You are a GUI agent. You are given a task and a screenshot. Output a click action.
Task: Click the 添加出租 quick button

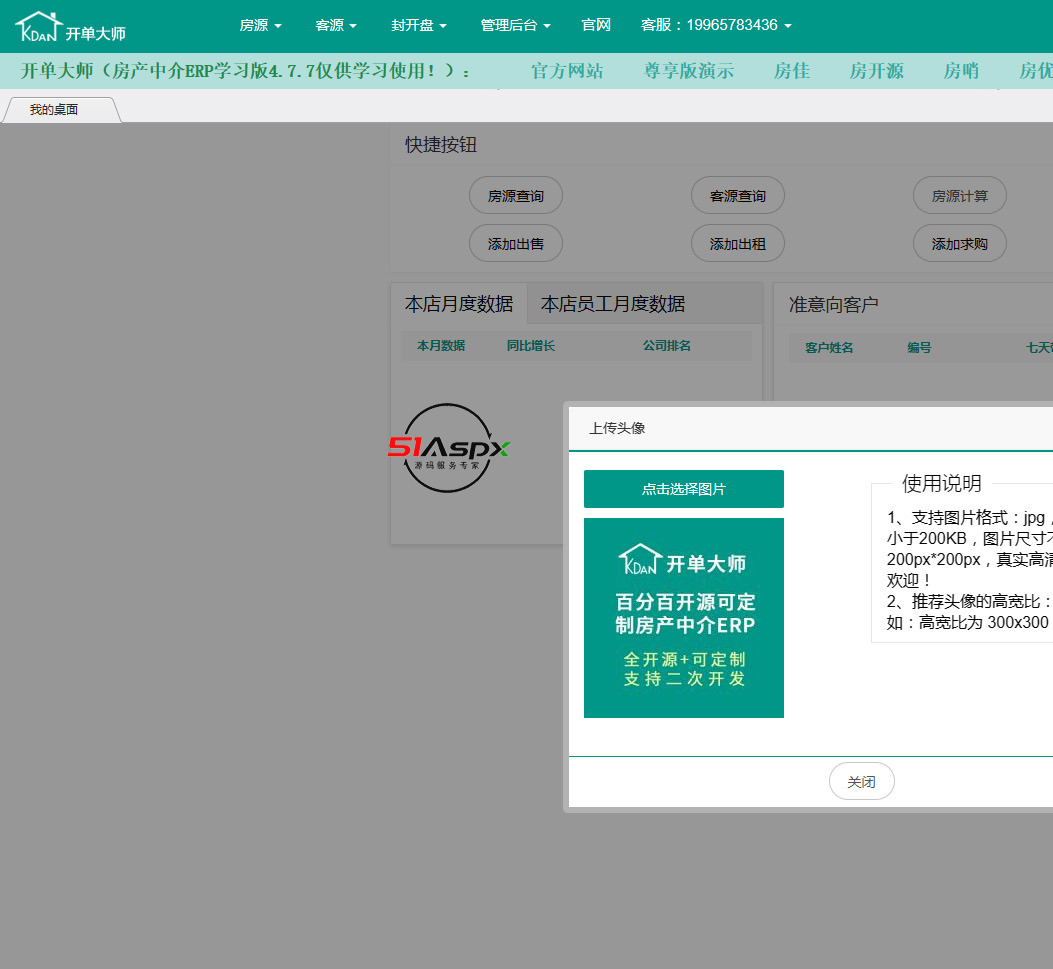click(x=737, y=243)
